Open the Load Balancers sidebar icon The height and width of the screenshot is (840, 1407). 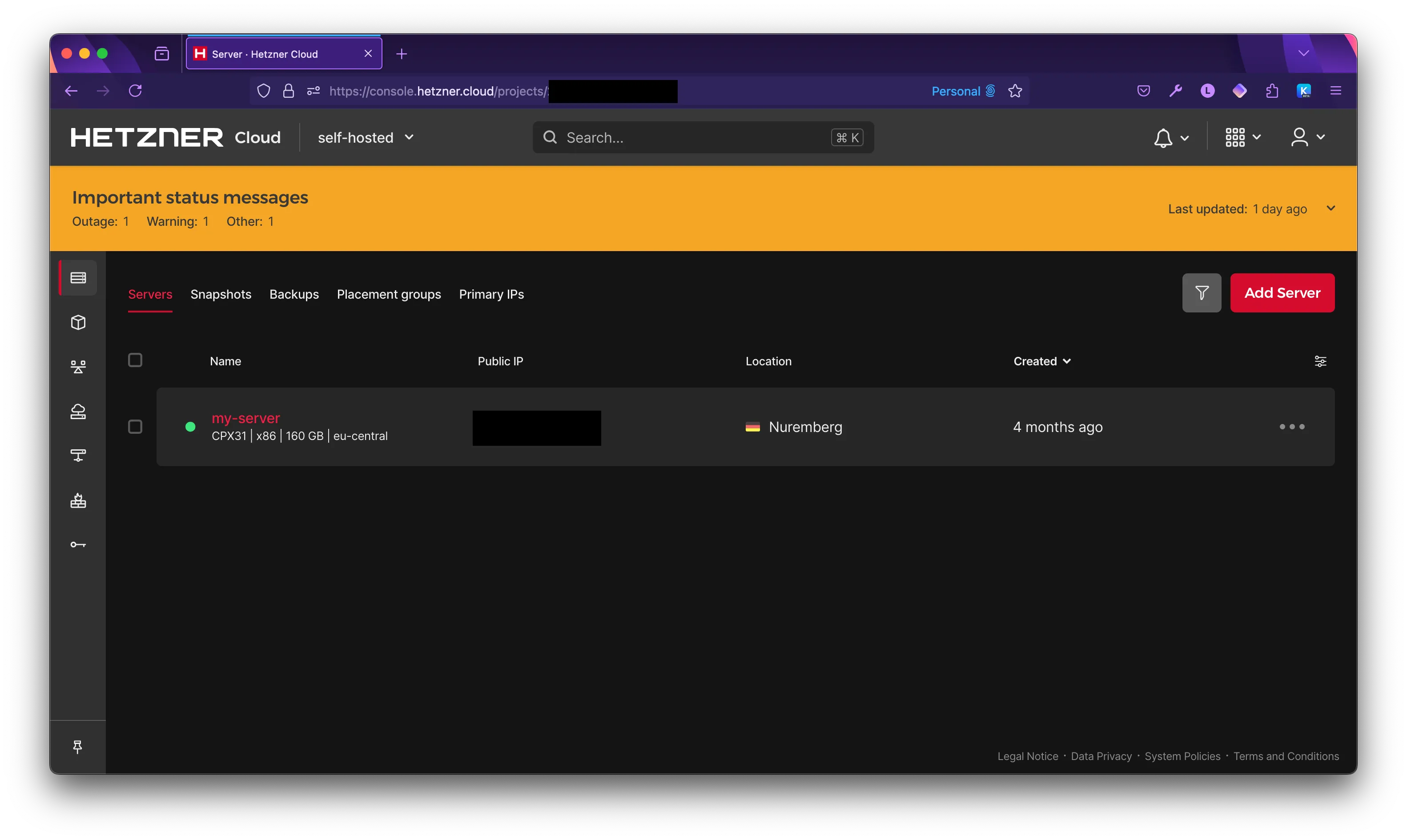pyautogui.click(x=78, y=367)
